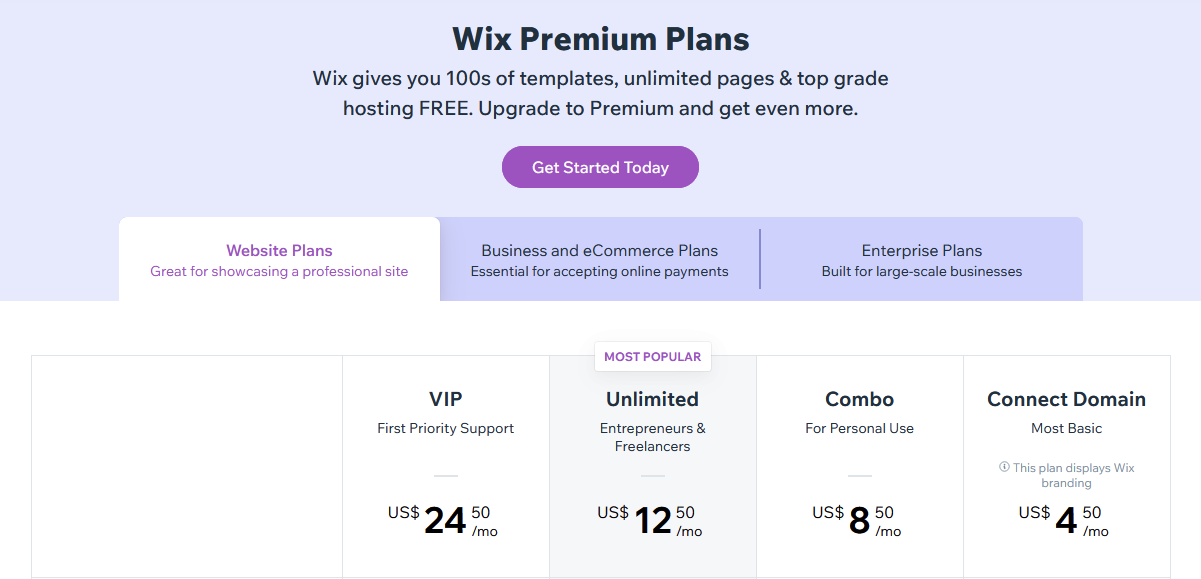Click the Unlimited price US$12.50 per month

(650, 521)
